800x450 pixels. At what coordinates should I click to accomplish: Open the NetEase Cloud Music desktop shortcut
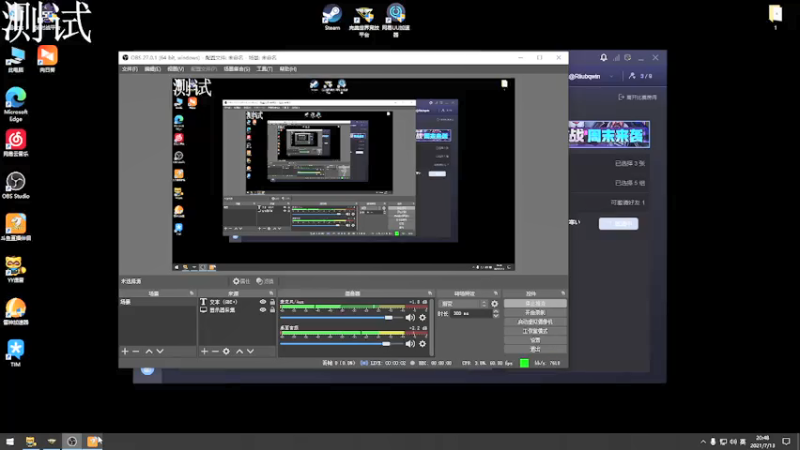[16, 143]
